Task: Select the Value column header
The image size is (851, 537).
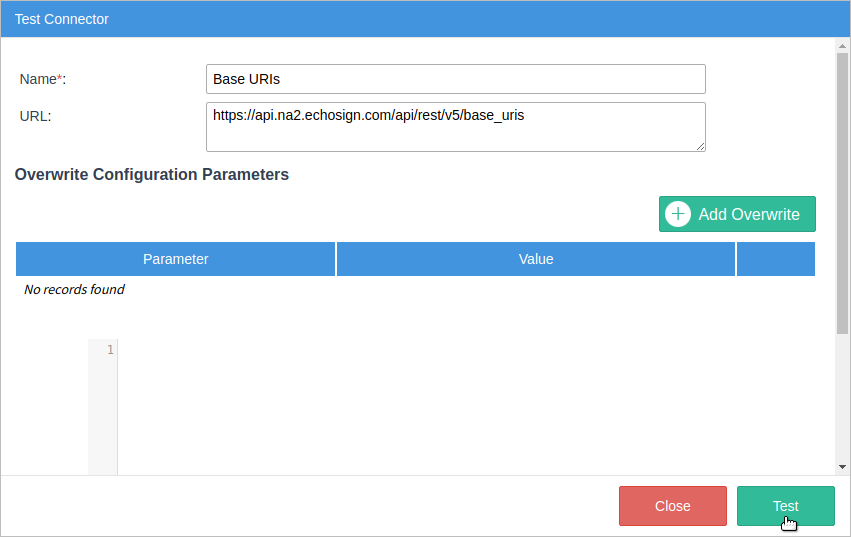Action: tap(536, 259)
